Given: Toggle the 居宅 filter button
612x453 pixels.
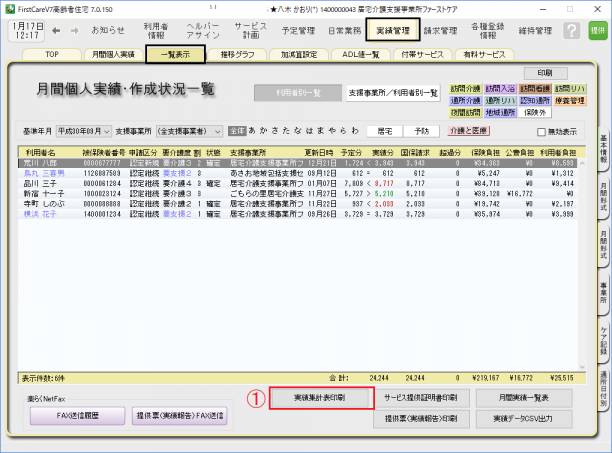Looking at the screenshot, I should [x=384, y=130].
